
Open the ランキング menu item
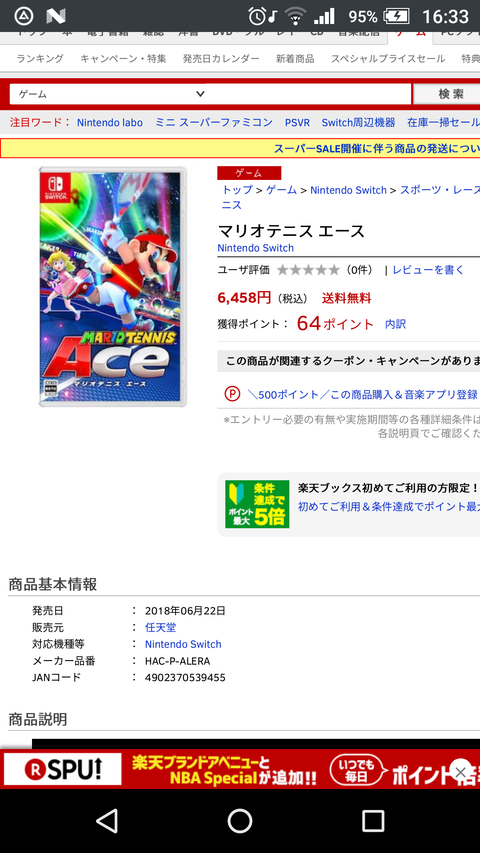point(40,59)
